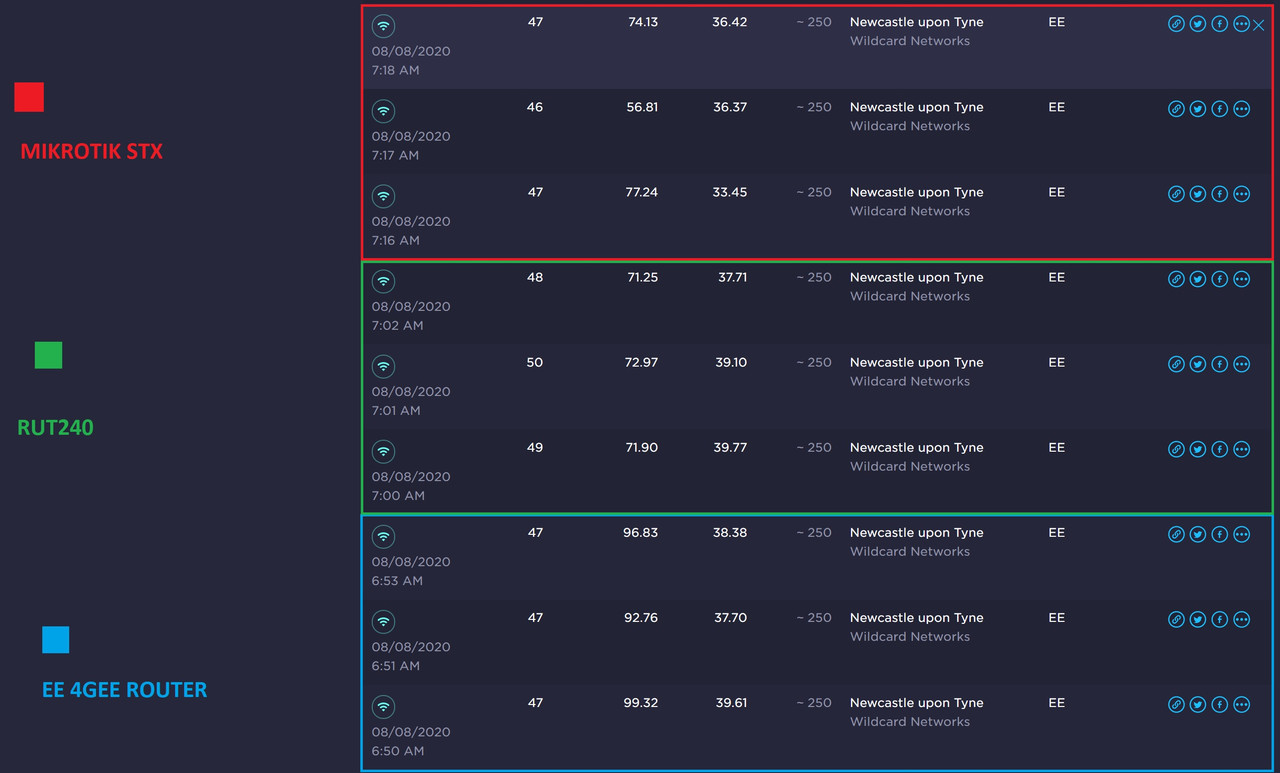Viewport: 1280px width, 773px height.
Task: Select the 39.10 upload speed value
Action: coord(731,363)
